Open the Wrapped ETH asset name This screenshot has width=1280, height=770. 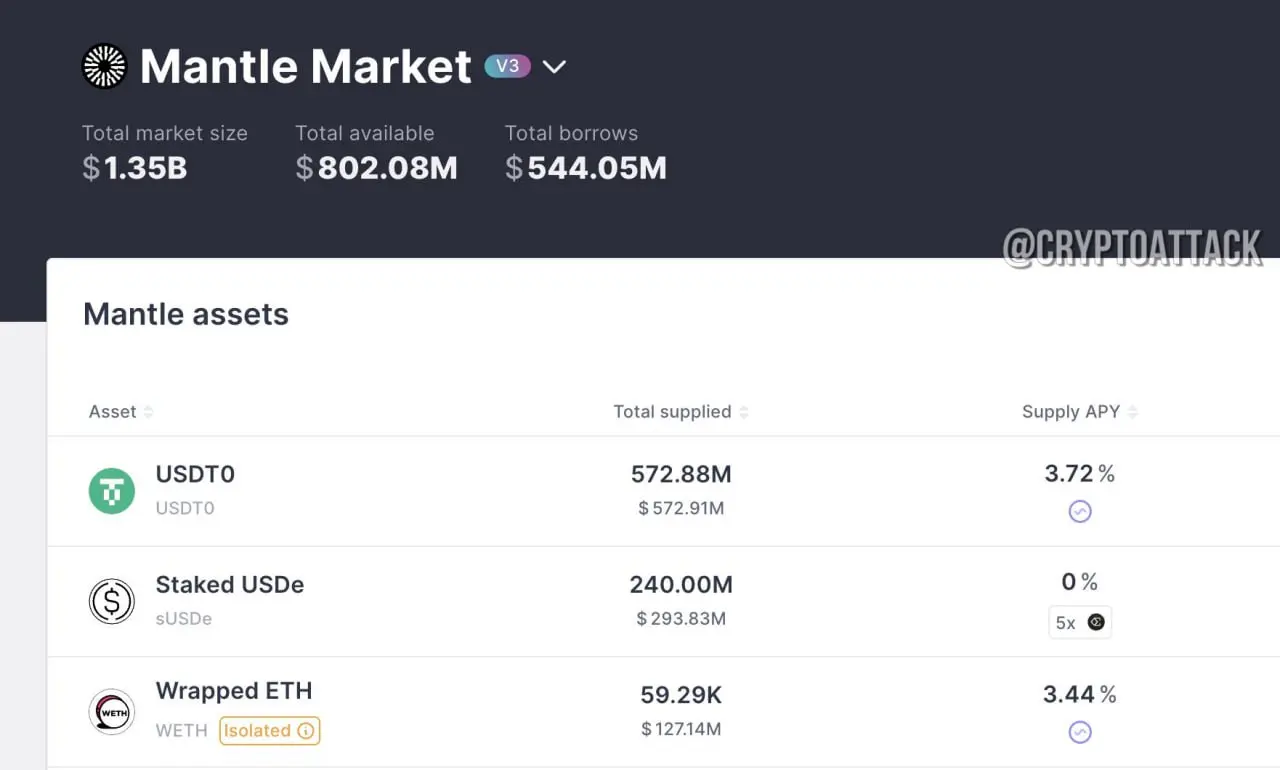tap(234, 691)
